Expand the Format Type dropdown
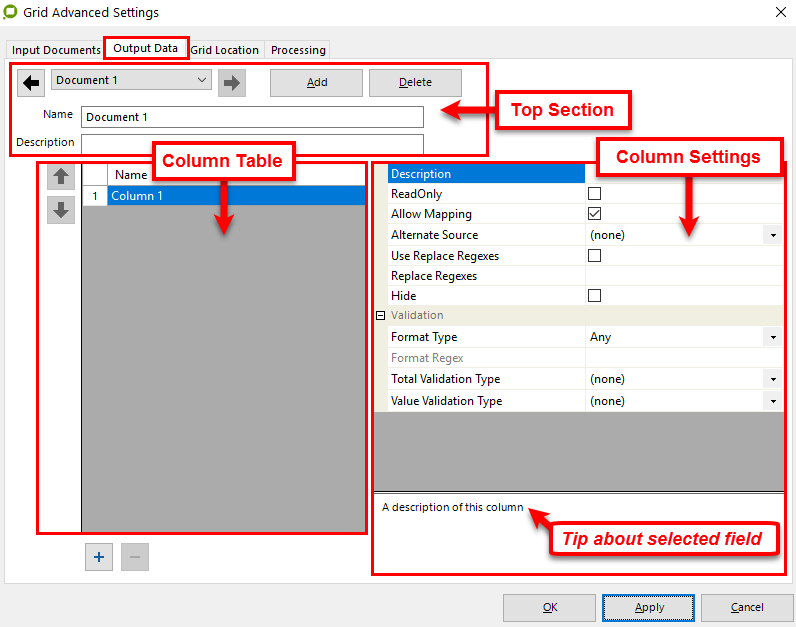This screenshot has height=627, width=796. click(774, 338)
